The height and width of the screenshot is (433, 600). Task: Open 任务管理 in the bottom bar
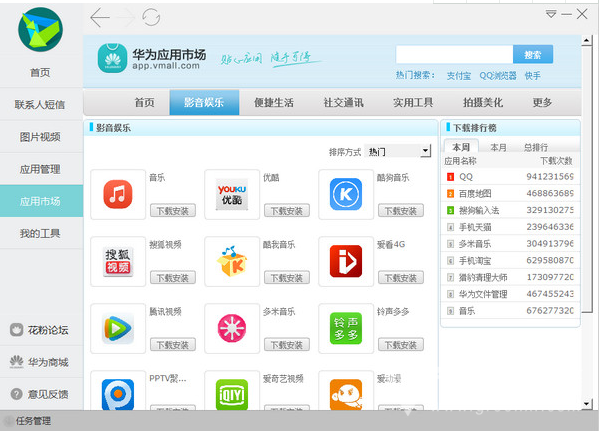tap(33, 421)
